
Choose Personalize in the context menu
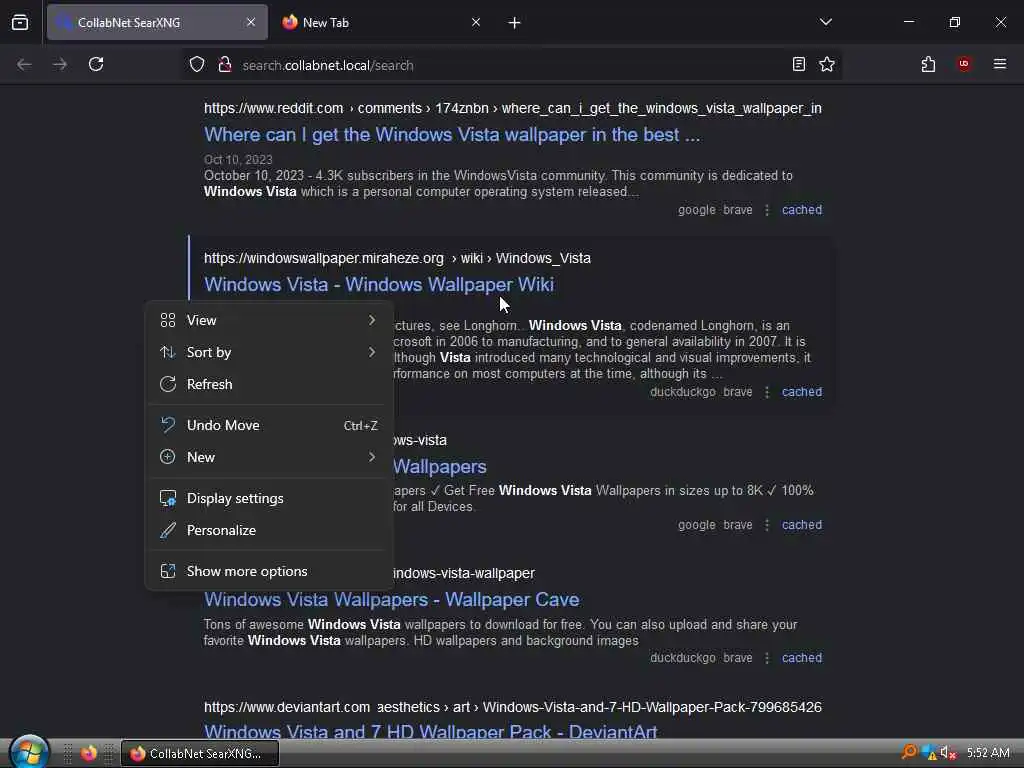click(x=268, y=530)
